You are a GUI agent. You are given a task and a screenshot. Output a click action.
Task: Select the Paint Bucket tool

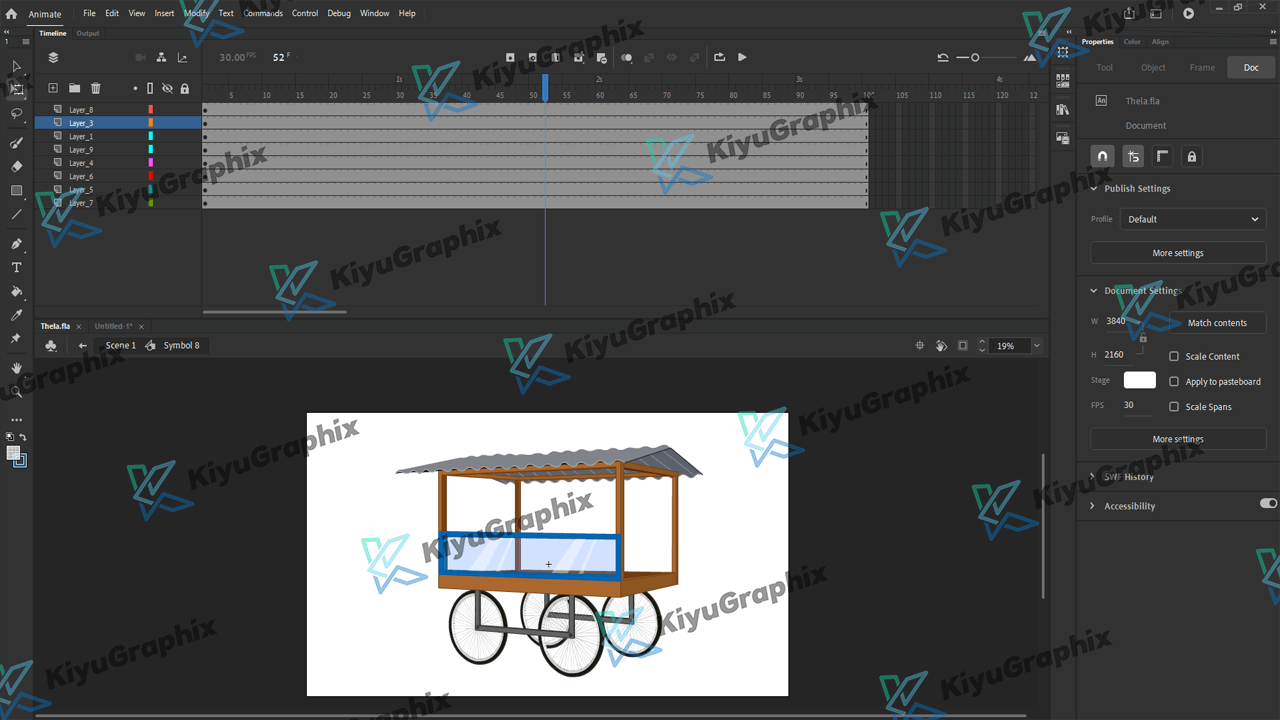(x=16, y=292)
